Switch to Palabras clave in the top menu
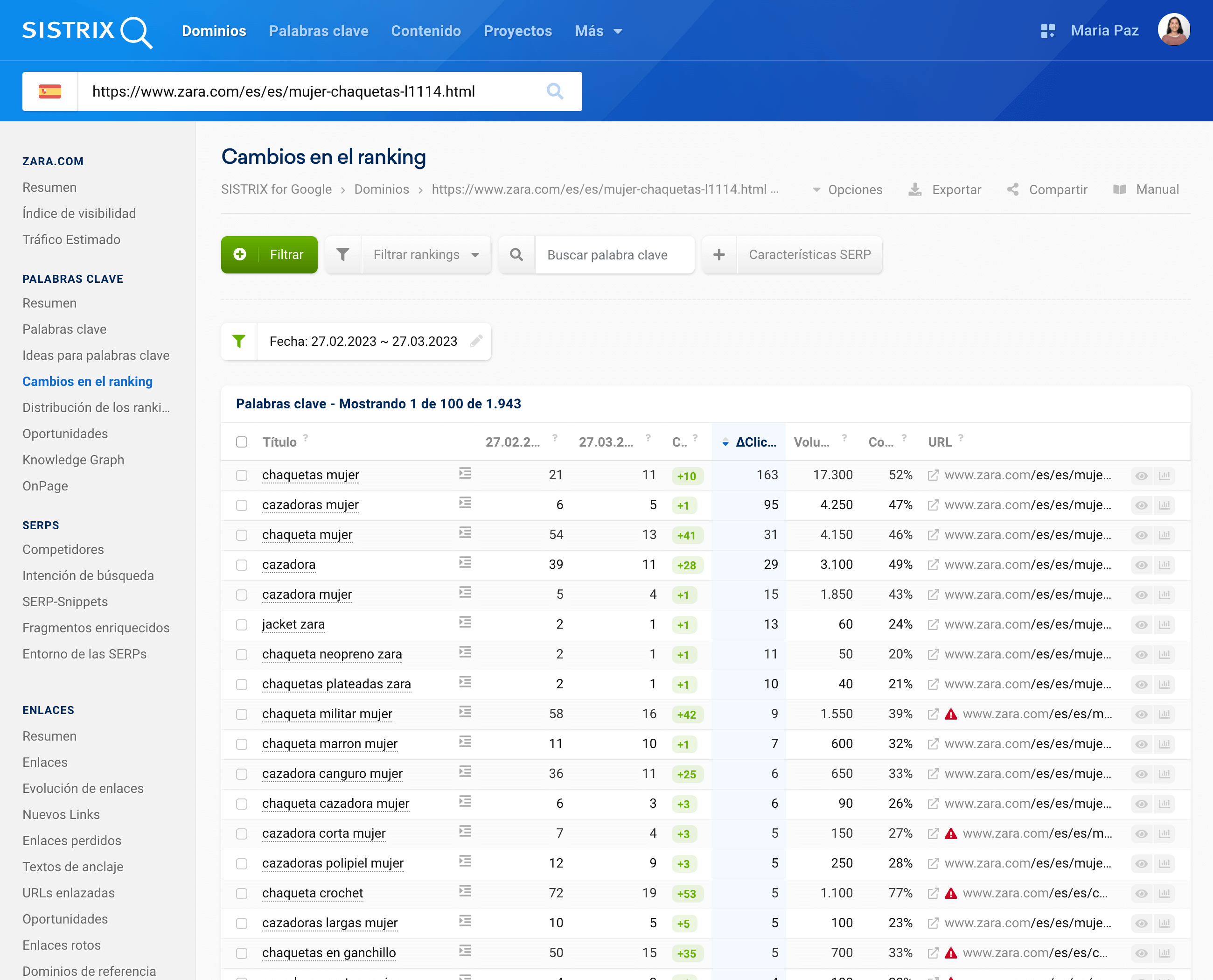The image size is (1213, 980). click(x=318, y=30)
